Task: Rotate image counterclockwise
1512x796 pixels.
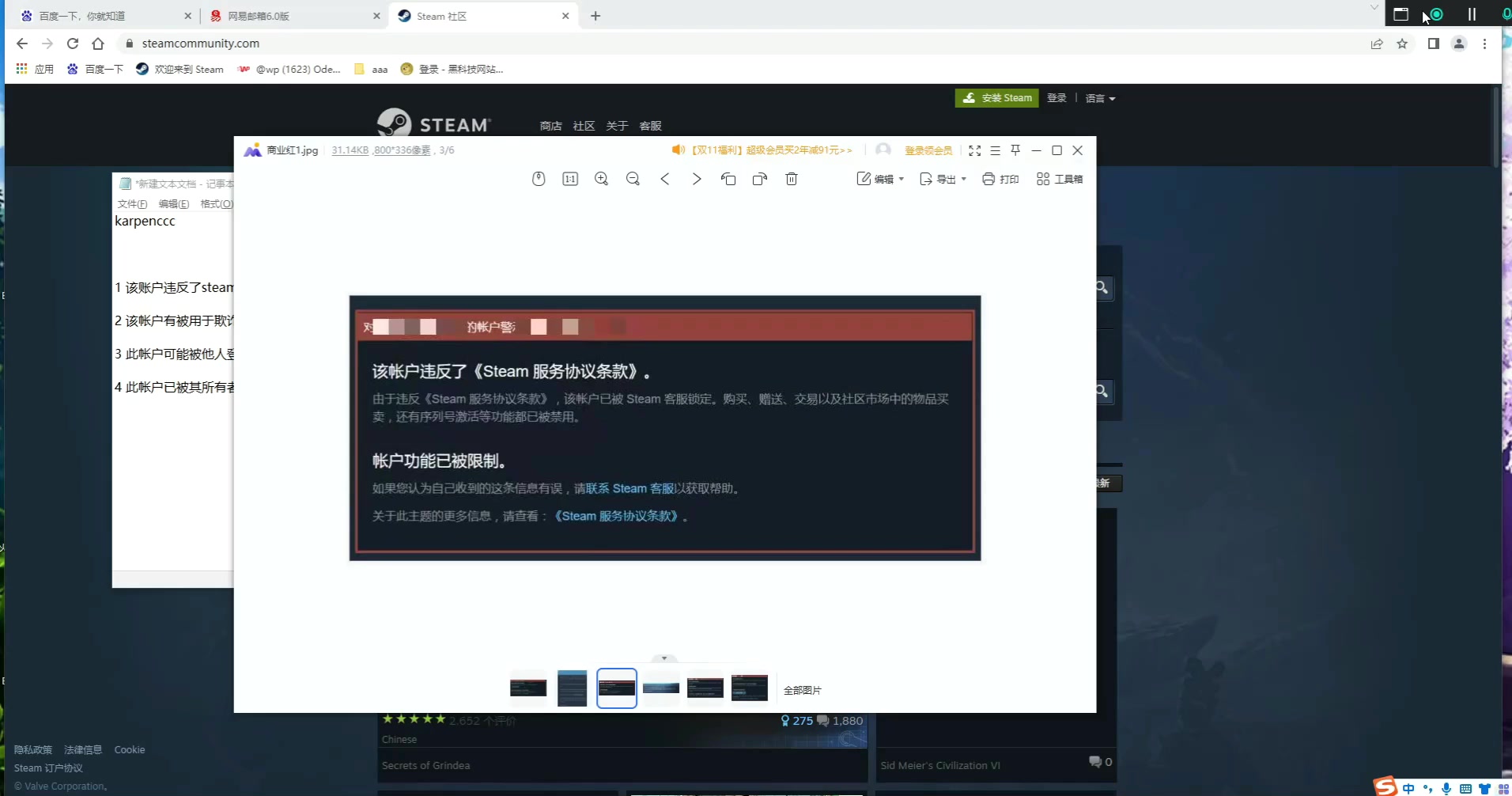Action: (728, 179)
